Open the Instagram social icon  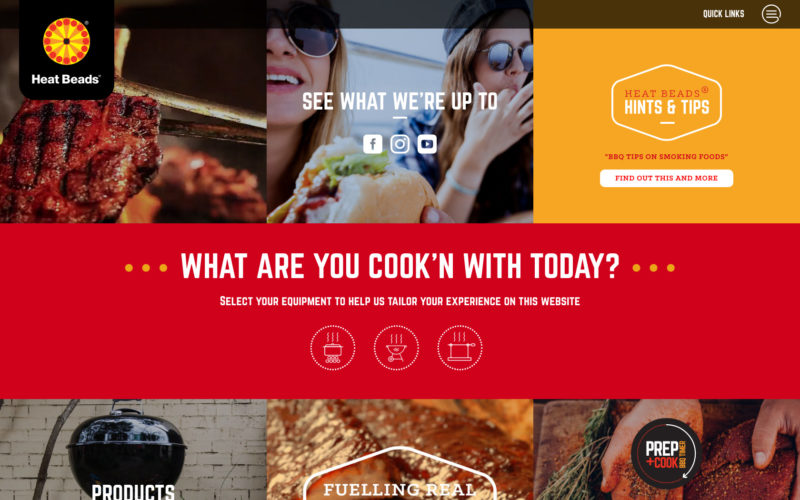click(x=400, y=144)
